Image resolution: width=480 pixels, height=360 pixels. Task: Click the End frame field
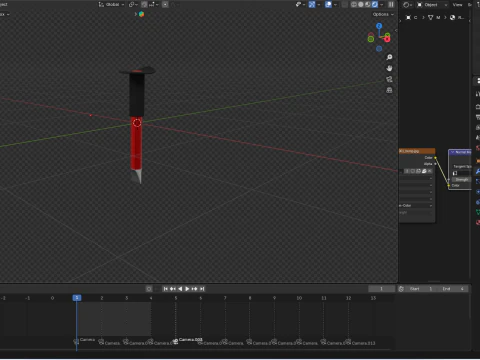454,289
